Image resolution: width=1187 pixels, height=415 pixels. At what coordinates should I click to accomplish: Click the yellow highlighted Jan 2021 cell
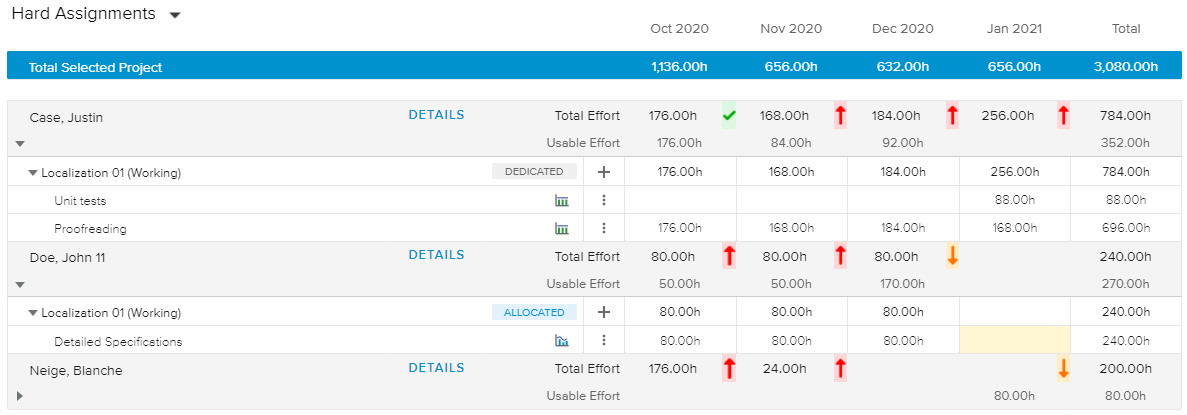1014,340
